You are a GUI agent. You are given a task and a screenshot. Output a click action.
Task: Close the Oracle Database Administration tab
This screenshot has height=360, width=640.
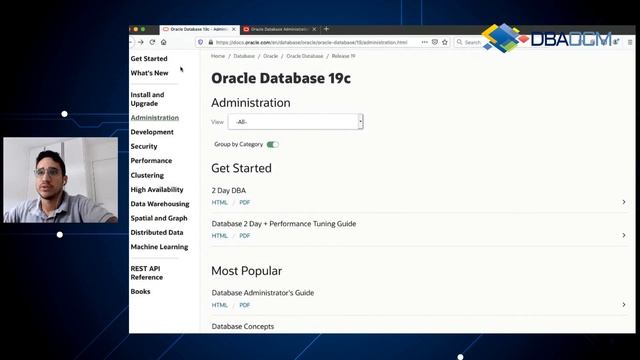pos(314,29)
